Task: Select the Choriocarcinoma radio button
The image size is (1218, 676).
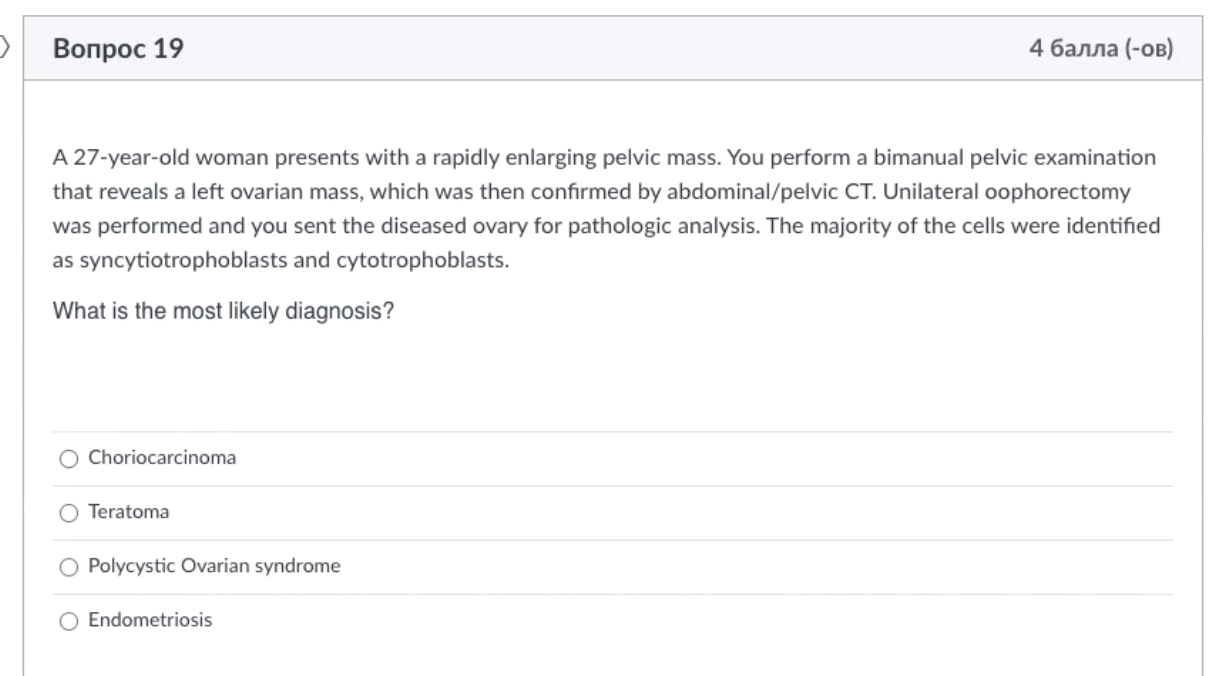Action: (68, 459)
